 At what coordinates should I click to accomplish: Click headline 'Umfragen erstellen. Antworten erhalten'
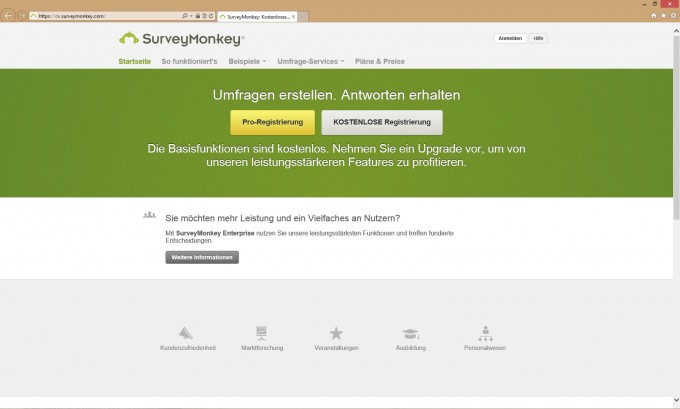click(x=336, y=95)
